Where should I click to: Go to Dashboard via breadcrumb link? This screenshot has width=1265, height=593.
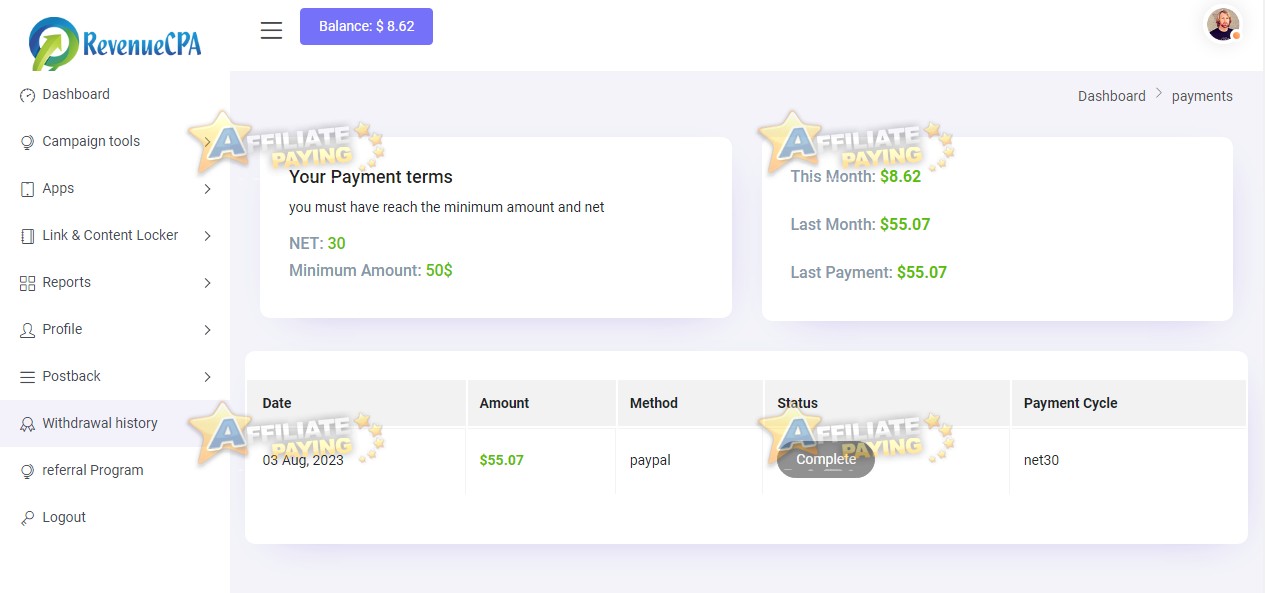click(x=1111, y=96)
